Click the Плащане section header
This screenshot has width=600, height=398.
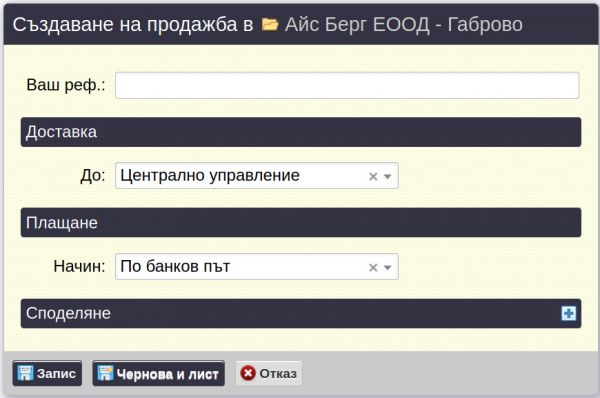pyautogui.click(x=301, y=223)
